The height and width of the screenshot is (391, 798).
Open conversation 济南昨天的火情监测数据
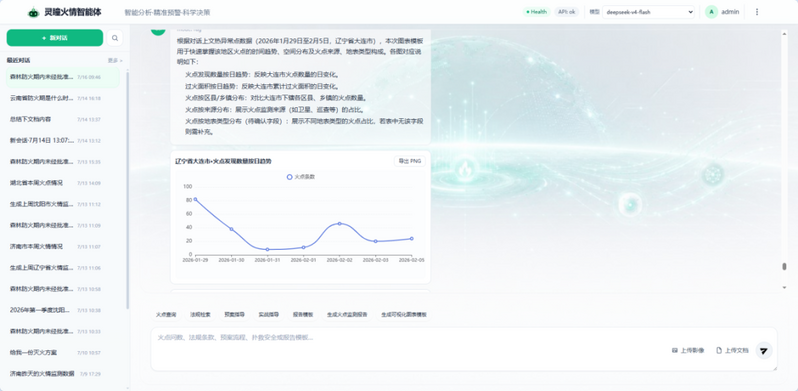[x=63, y=374]
